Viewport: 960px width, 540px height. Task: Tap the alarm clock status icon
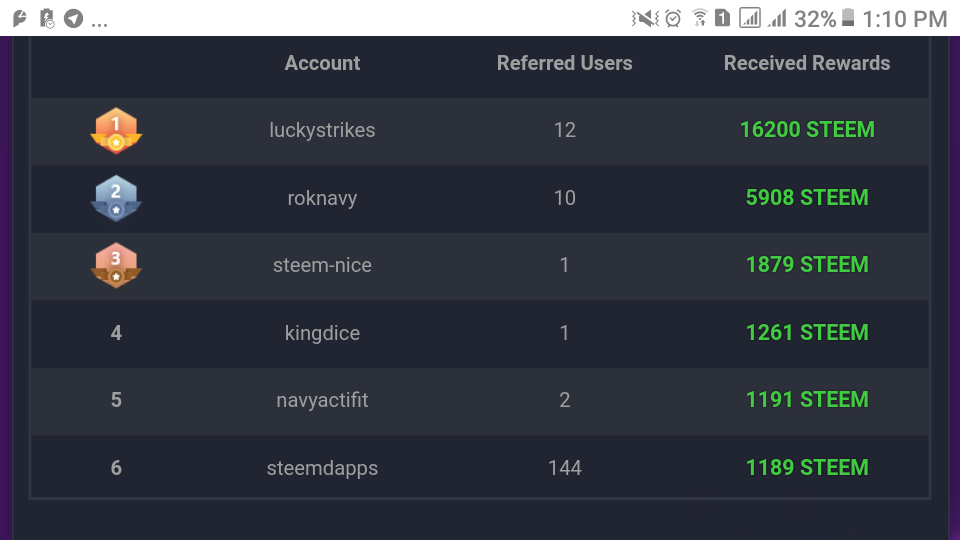coord(673,18)
